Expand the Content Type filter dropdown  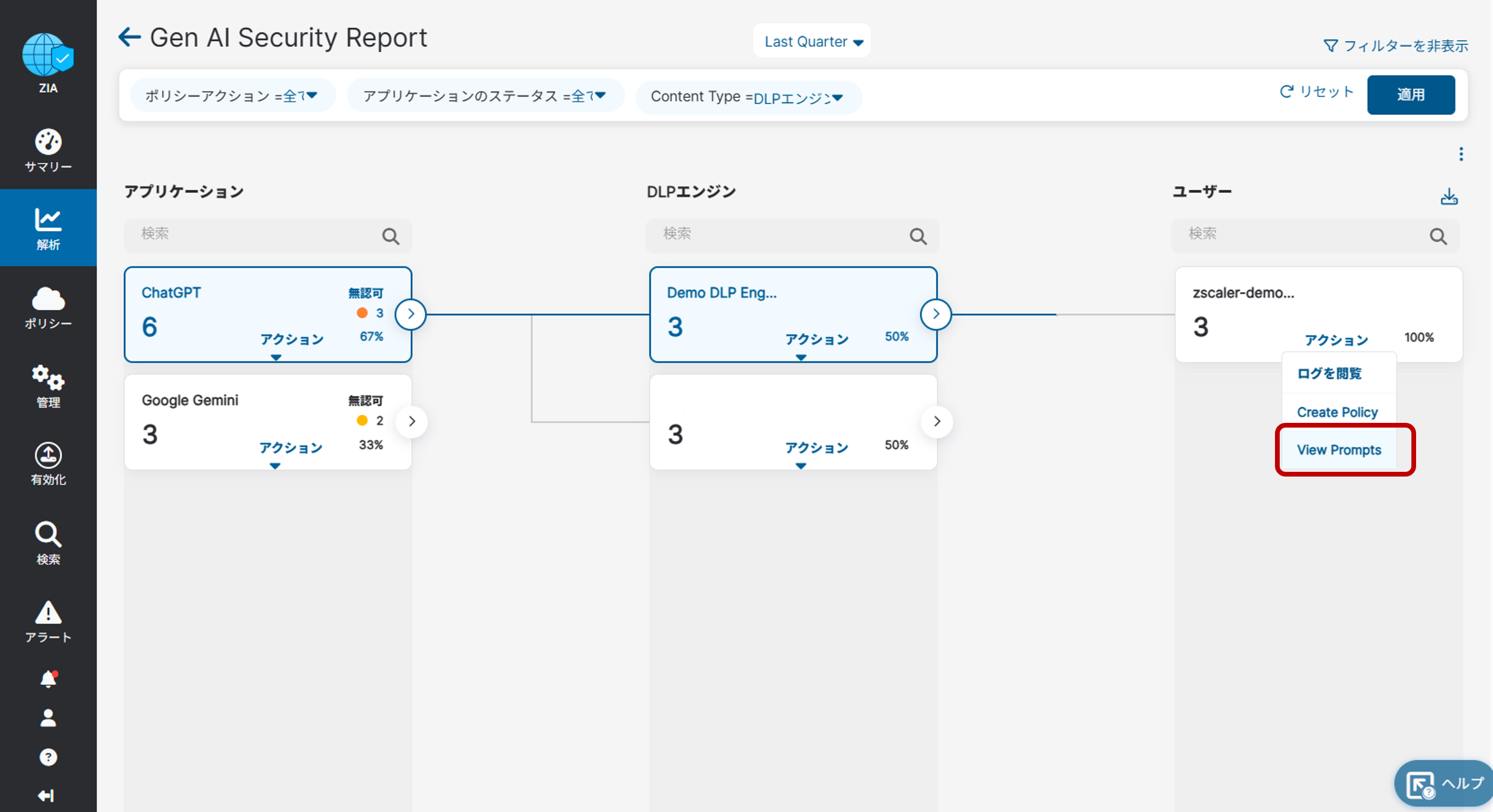[x=747, y=97]
